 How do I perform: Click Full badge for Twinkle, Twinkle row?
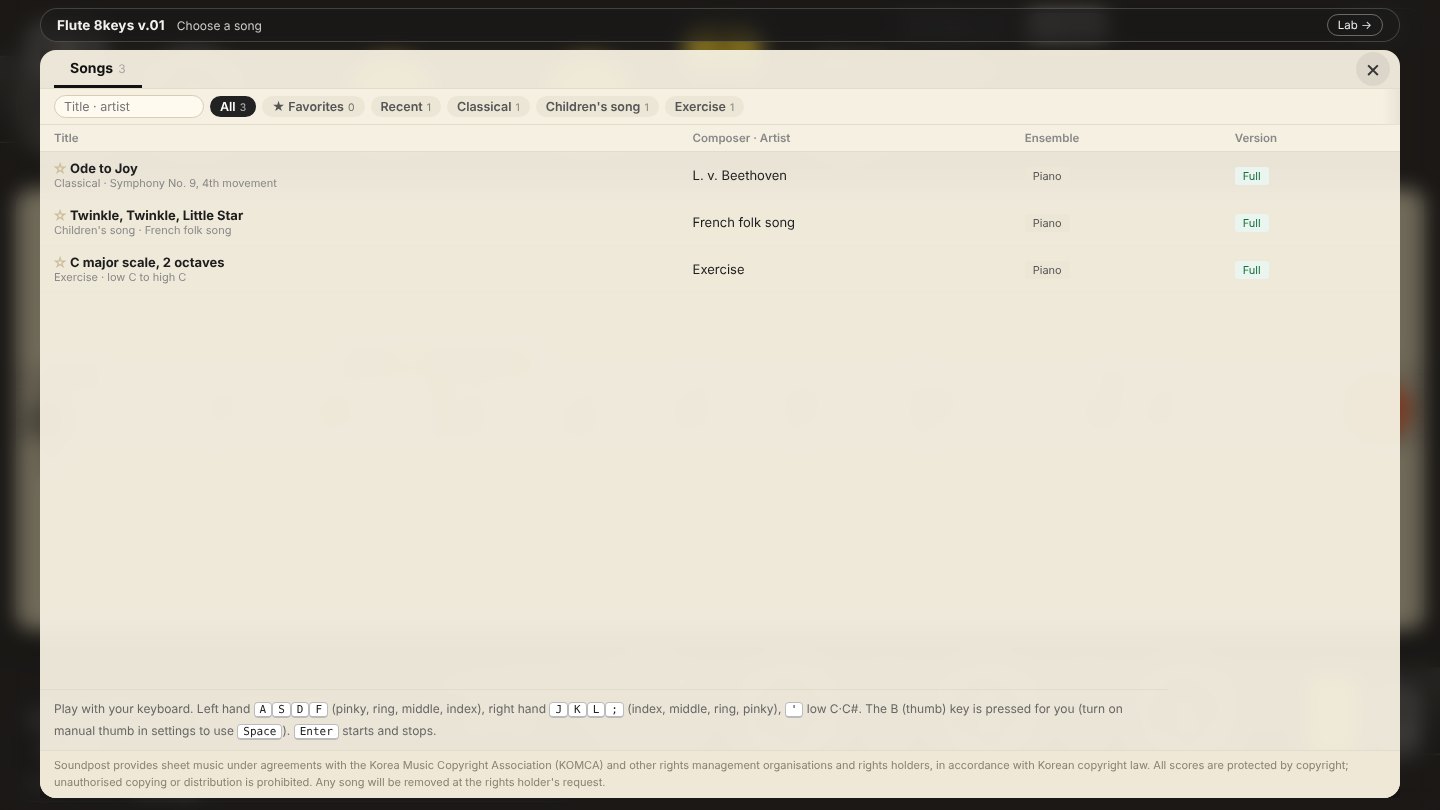coord(1251,223)
